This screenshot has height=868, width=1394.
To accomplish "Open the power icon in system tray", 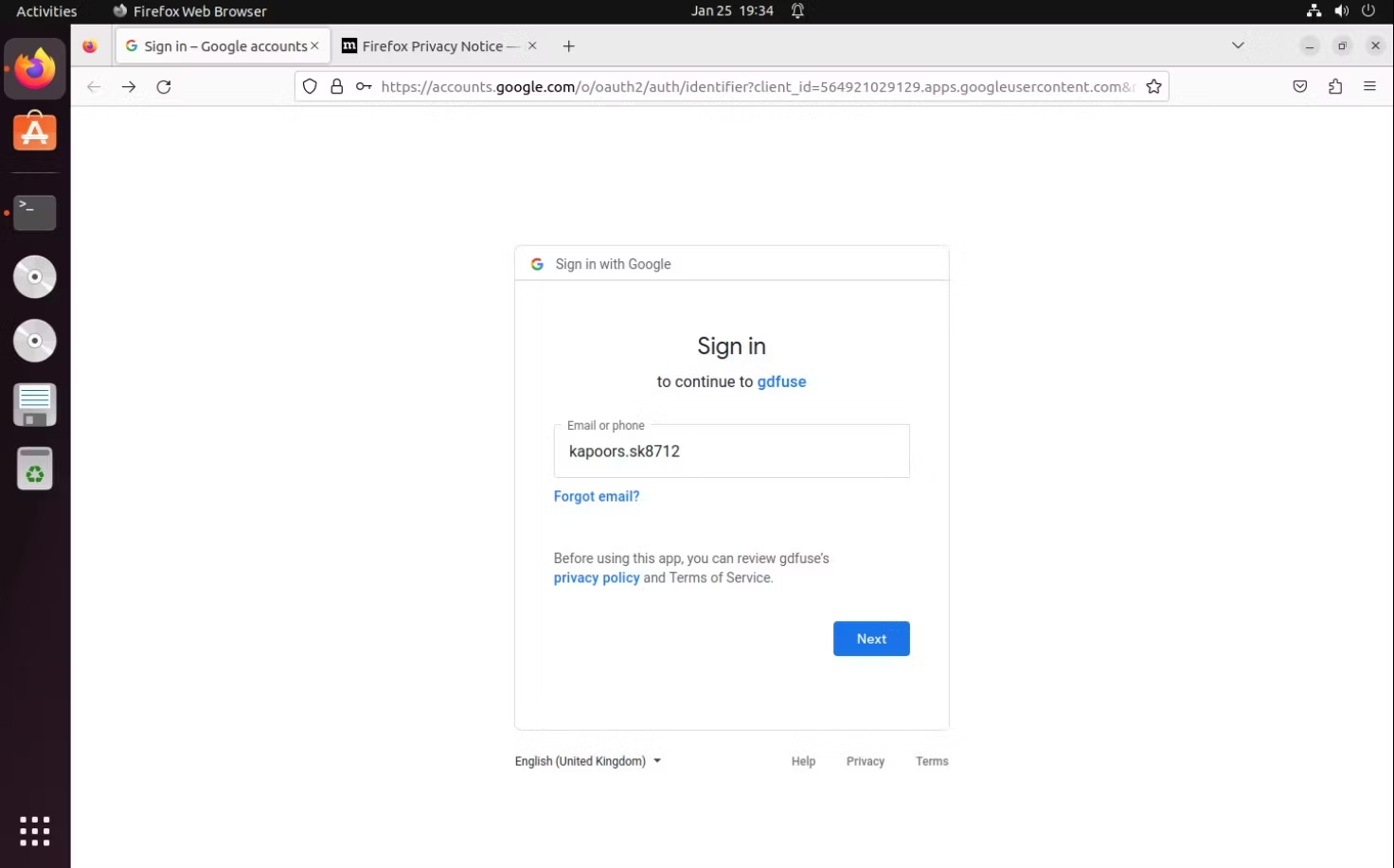I will (x=1368, y=11).
